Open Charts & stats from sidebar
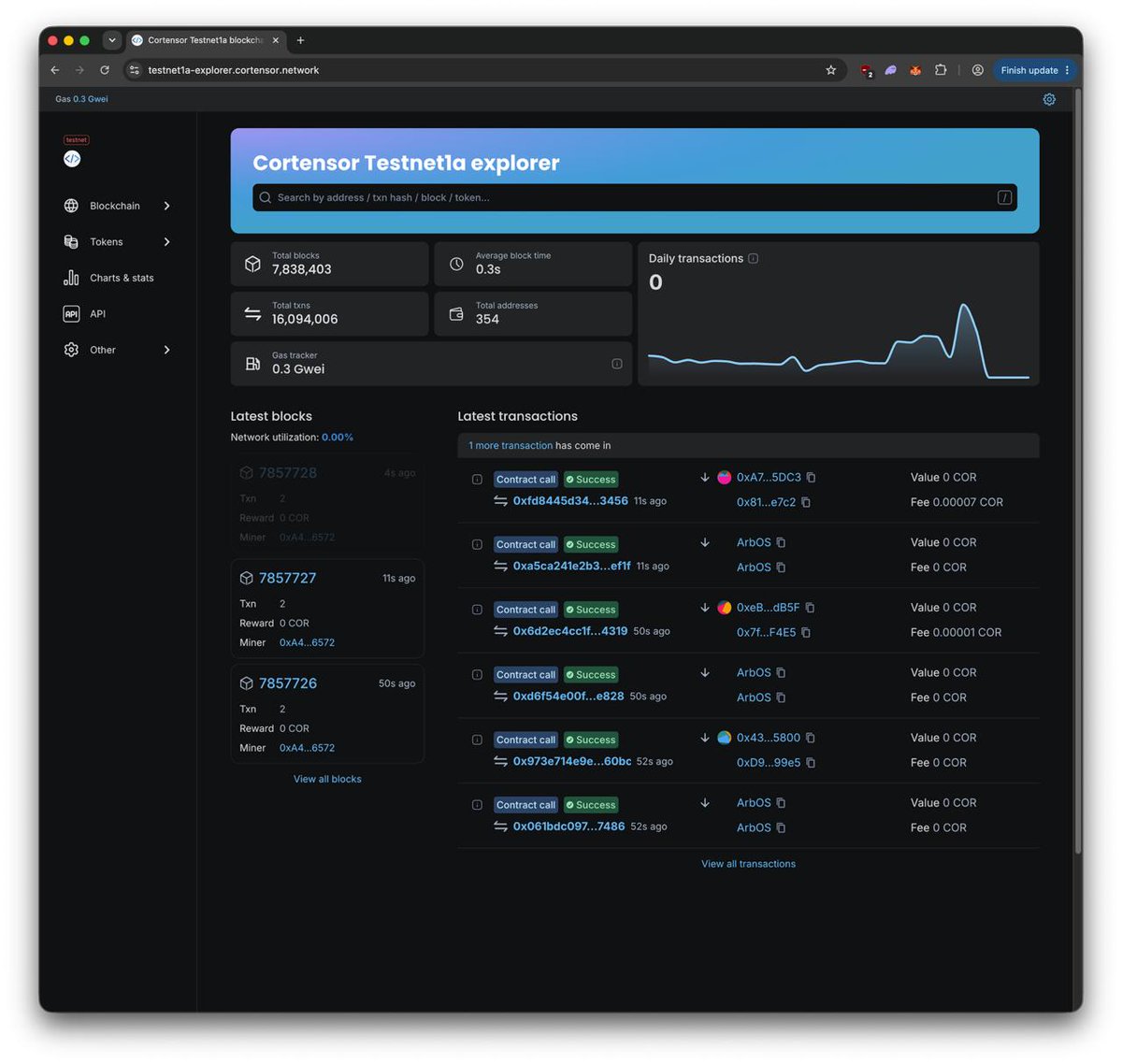 tap(108, 278)
